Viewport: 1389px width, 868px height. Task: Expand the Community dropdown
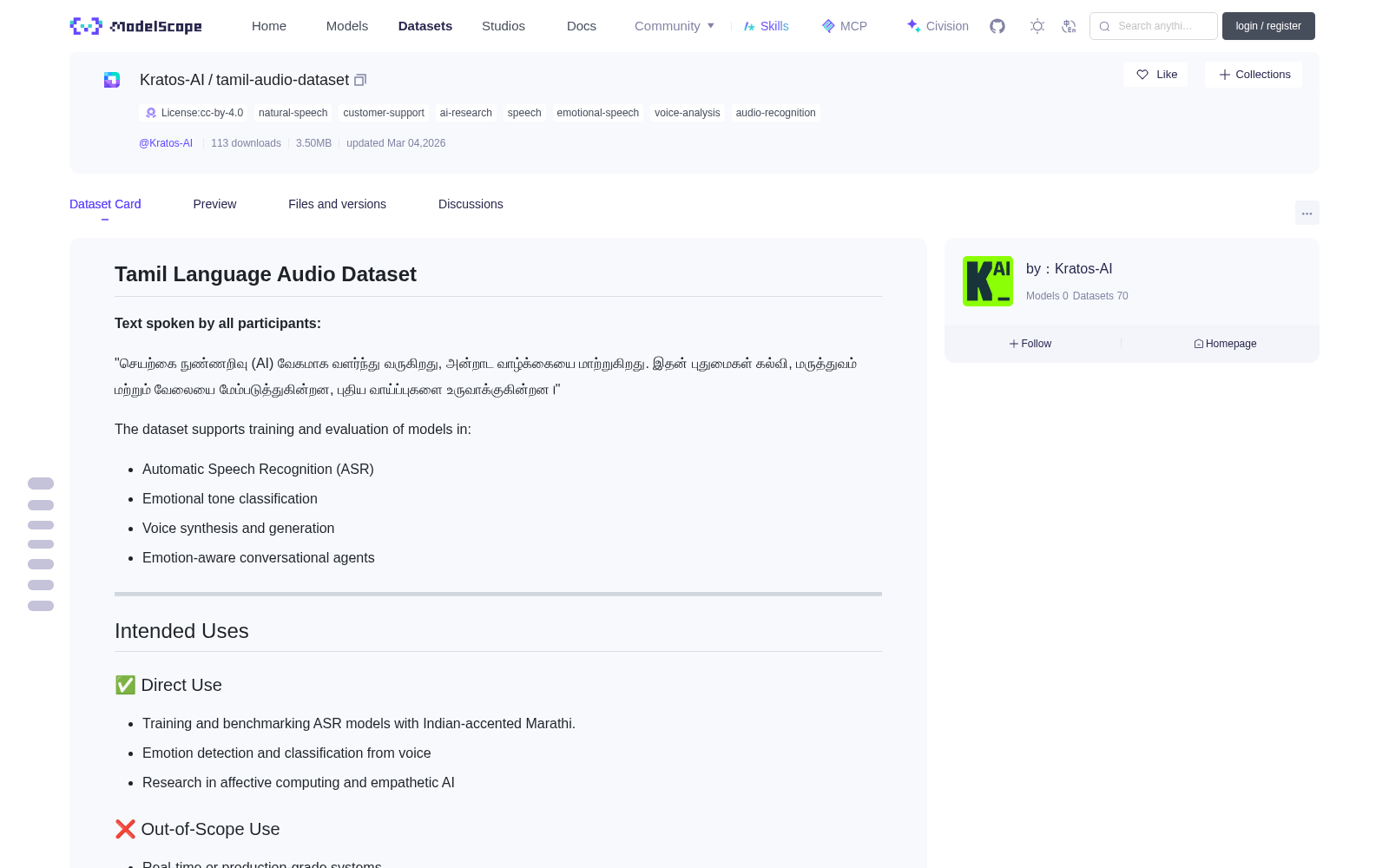click(x=675, y=26)
